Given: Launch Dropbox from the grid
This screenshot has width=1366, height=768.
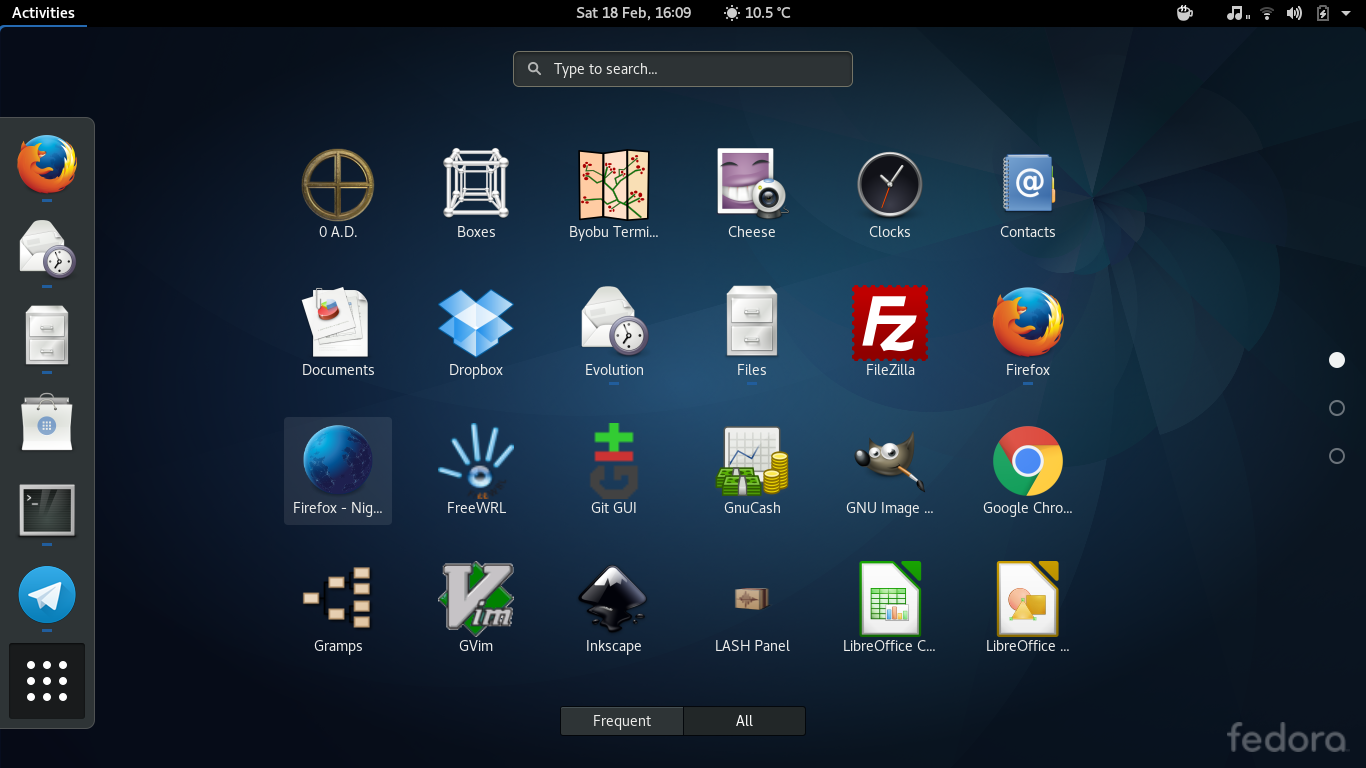Looking at the screenshot, I should coord(476,323).
